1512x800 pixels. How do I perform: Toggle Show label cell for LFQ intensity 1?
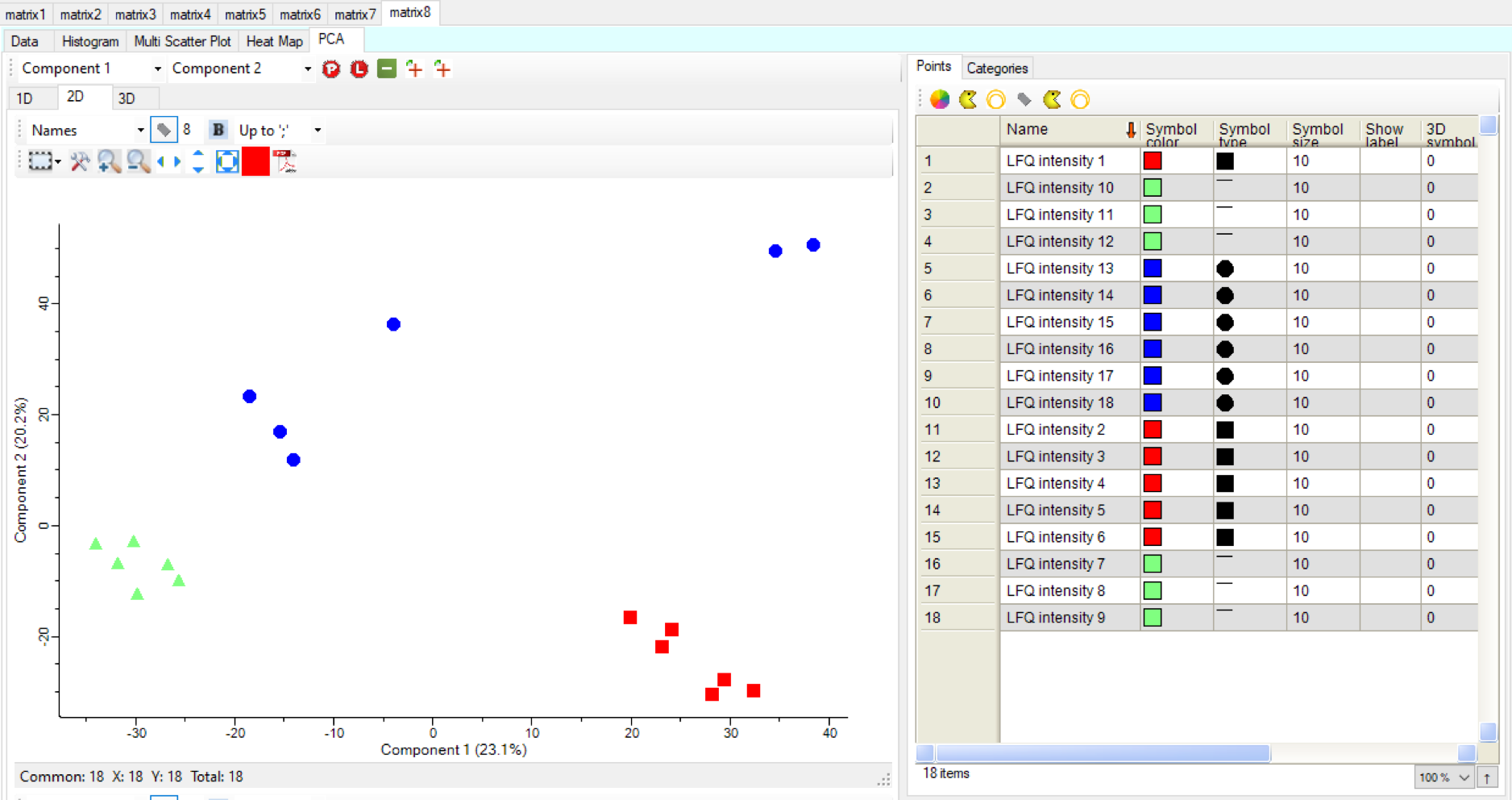(1389, 161)
